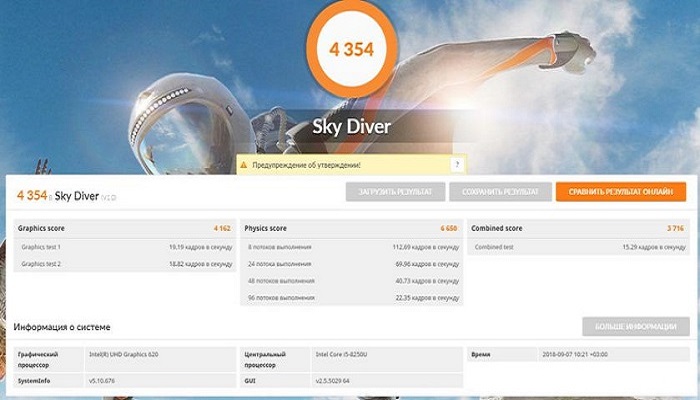Click the 'Информация о системе' heading
Image resolution: width=700 pixels, height=400 pixels.
[62, 327]
